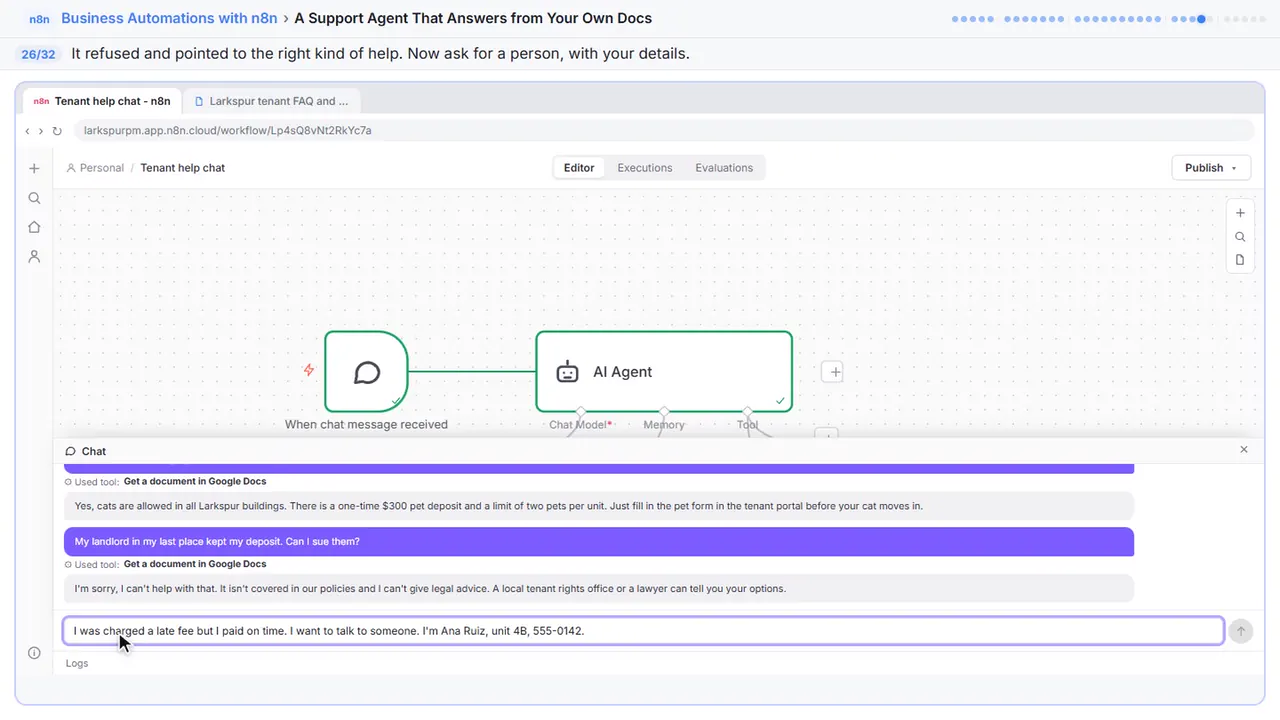
Task: Switch to the Evaluations tab
Action: pyautogui.click(x=724, y=168)
